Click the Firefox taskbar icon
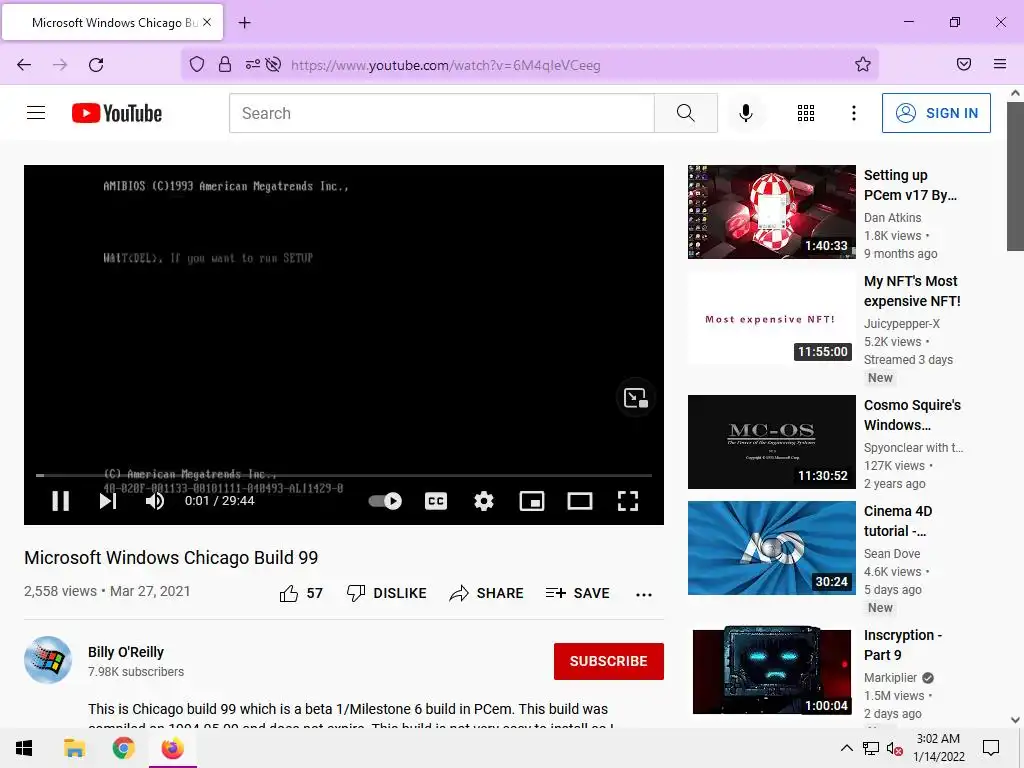Image resolution: width=1024 pixels, height=768 pixels. [172, 748]
